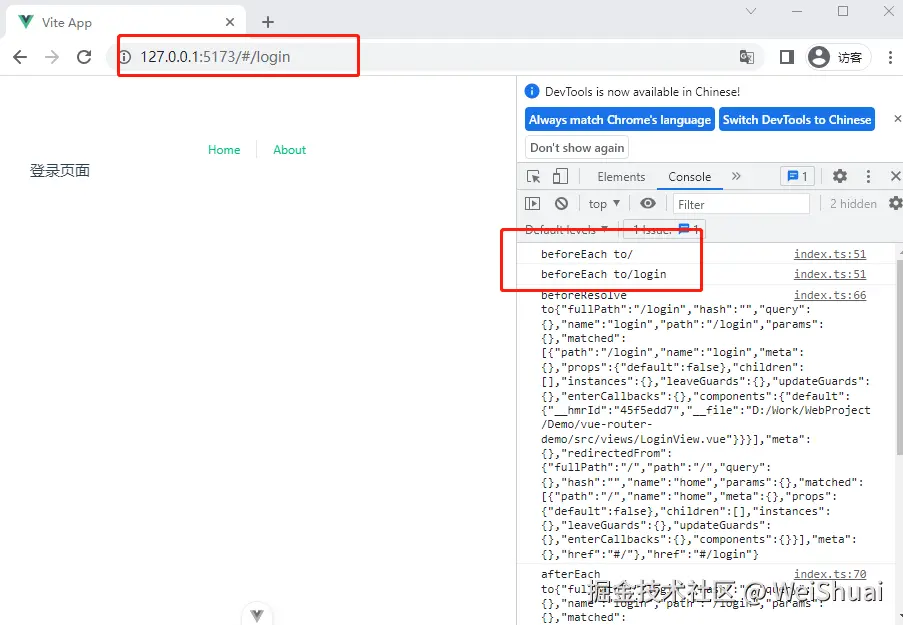Go back with the browser back arrow
The height and width of the screenshot is (625, 903).
click(x=20, y=56)
